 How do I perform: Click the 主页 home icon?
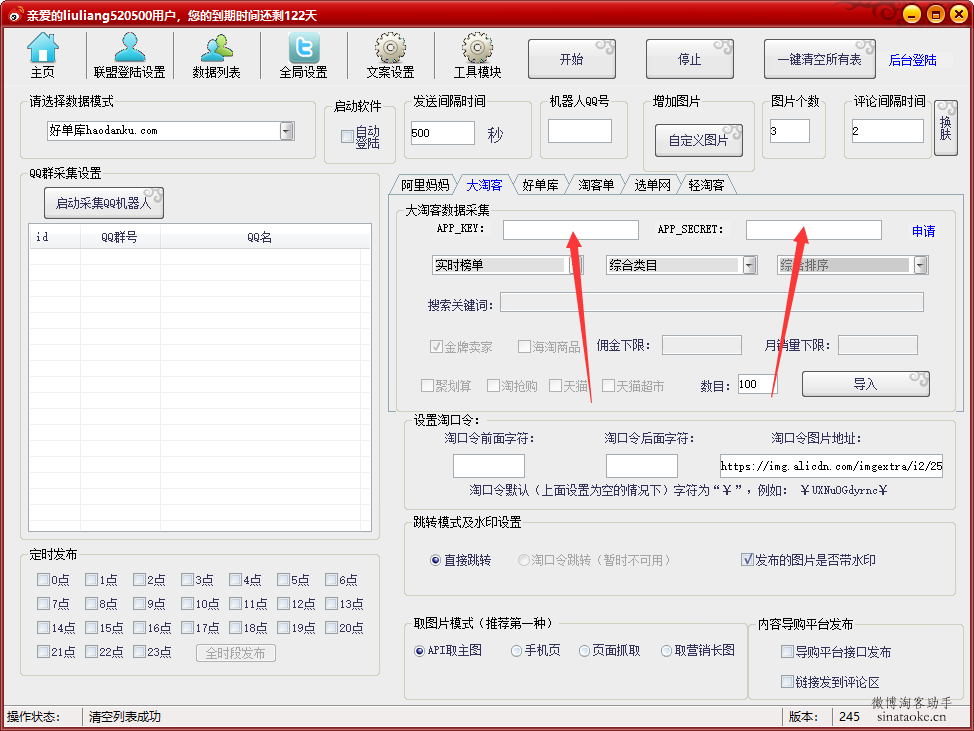[x=42, y=48]
